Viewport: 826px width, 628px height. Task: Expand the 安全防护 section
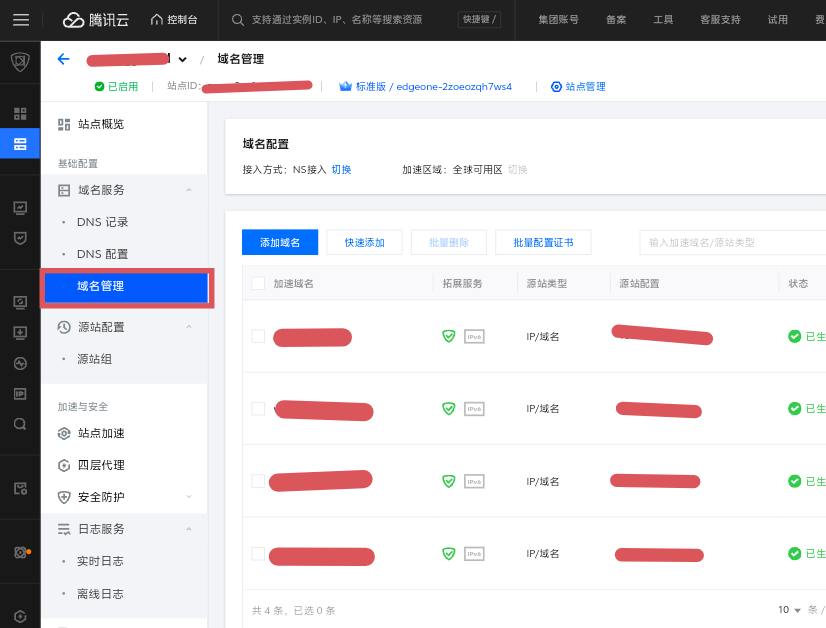coord(189,497)
